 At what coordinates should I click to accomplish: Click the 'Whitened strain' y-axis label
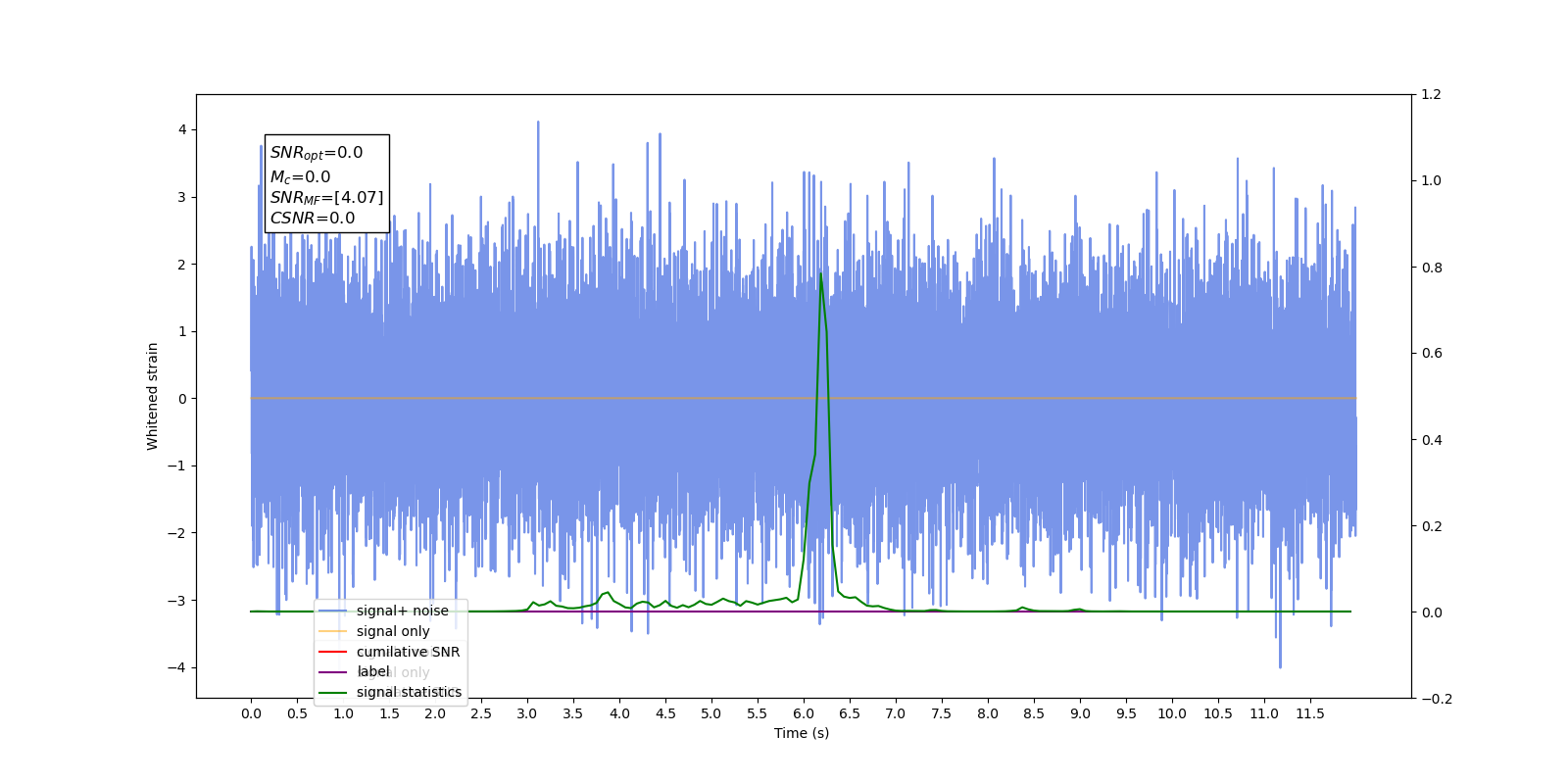(153, 396)
